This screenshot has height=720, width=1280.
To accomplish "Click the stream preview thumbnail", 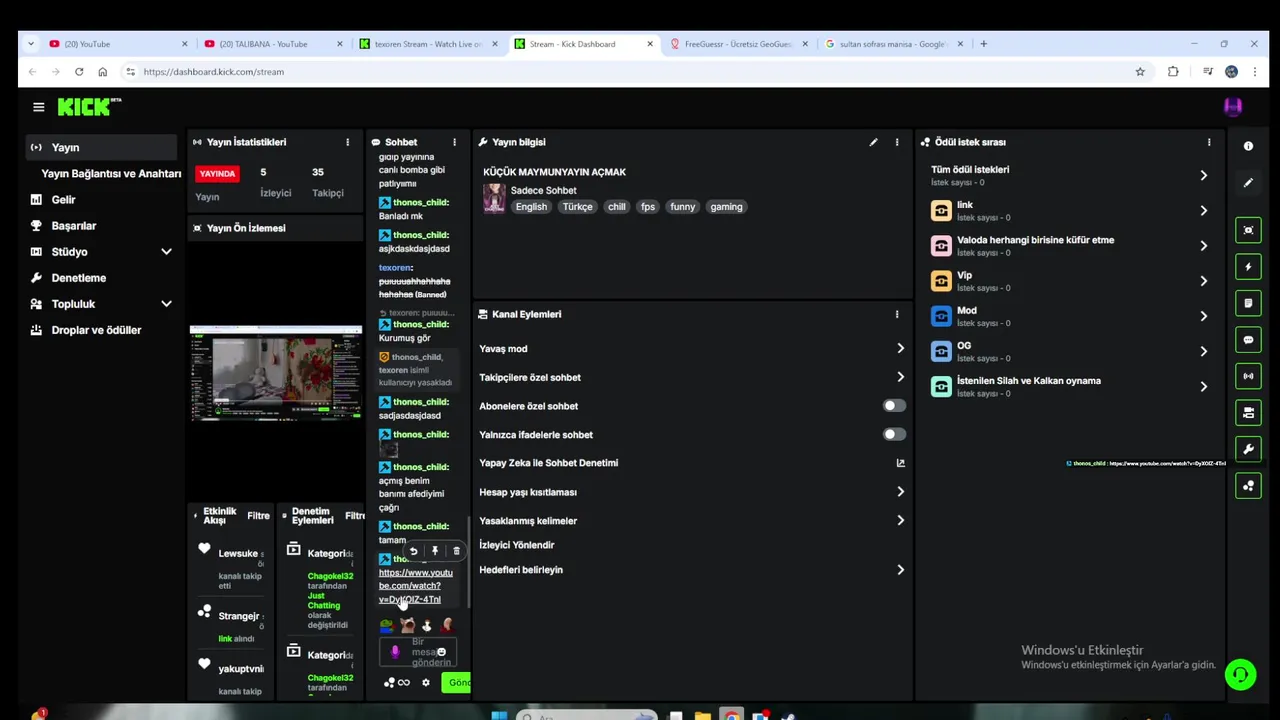I will click(276, 372).
